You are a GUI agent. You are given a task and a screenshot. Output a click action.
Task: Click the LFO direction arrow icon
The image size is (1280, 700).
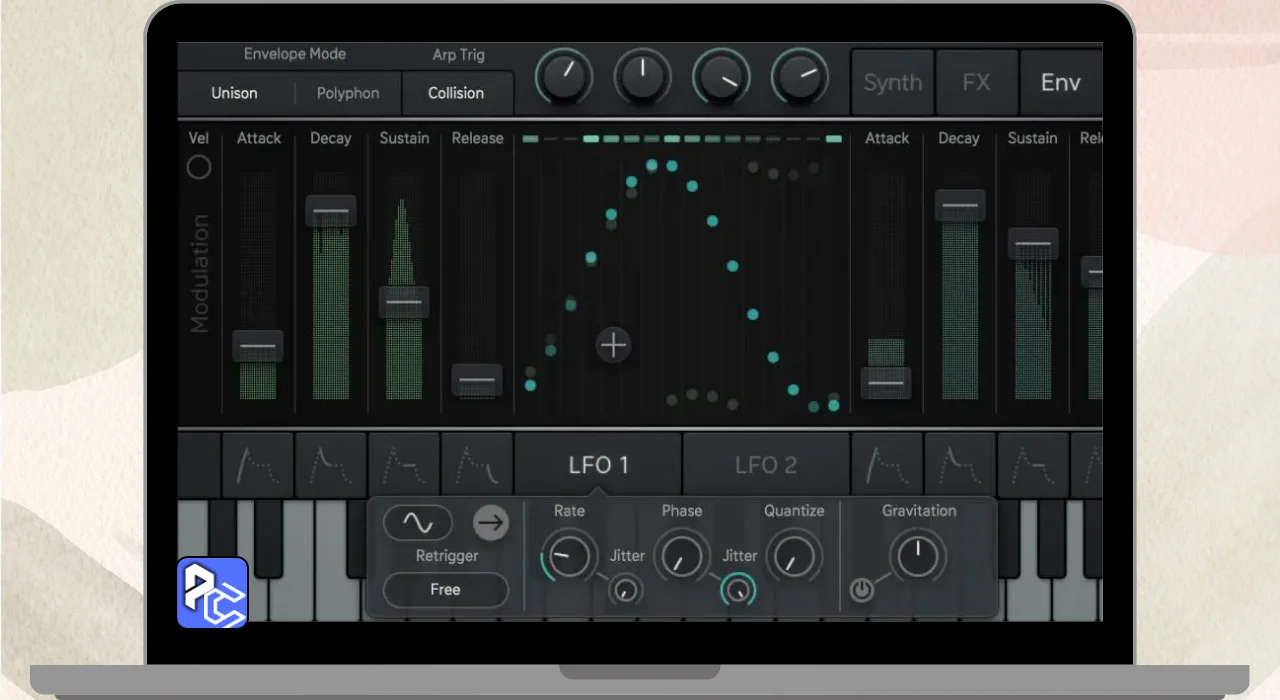(490, 522)
